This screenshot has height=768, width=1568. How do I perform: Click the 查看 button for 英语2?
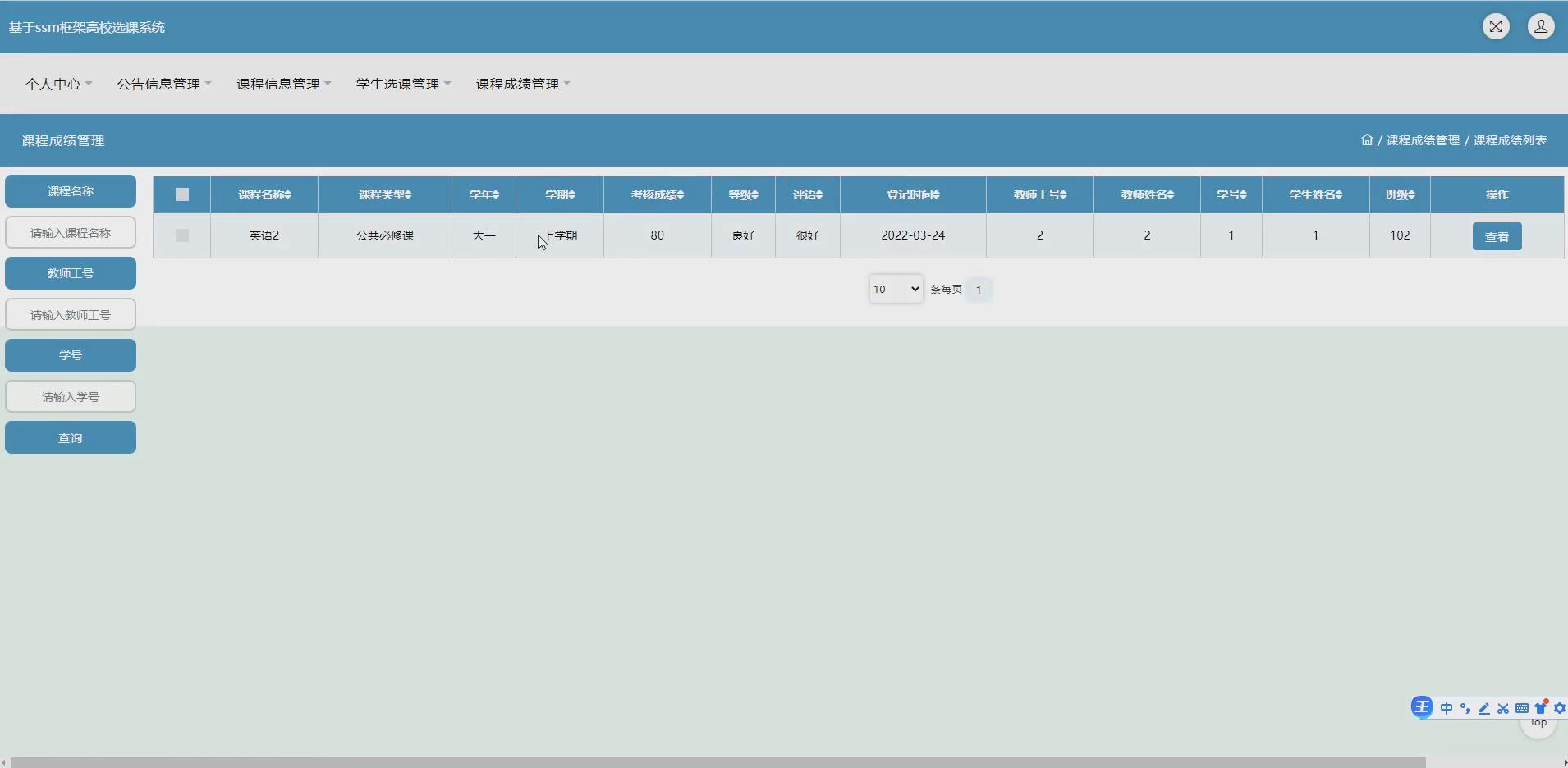(1497, 236)
